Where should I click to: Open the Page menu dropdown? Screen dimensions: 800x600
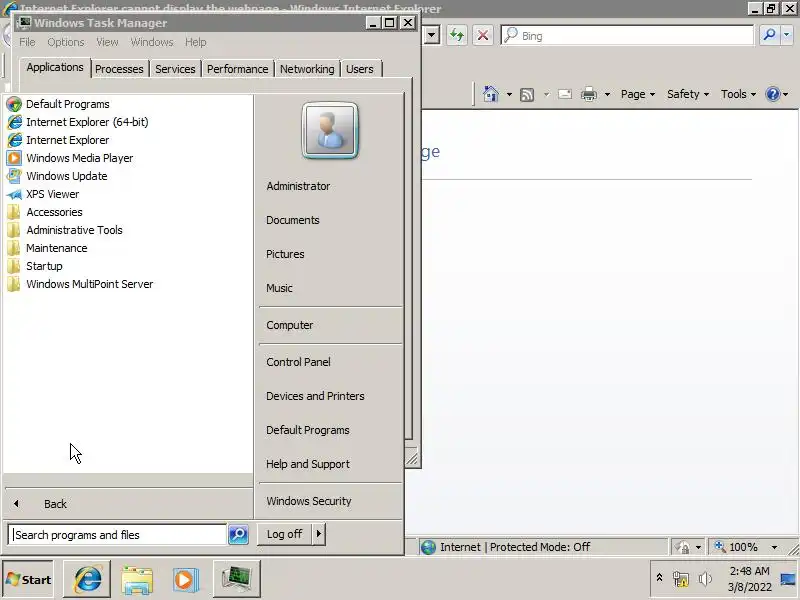coord(638,94)
